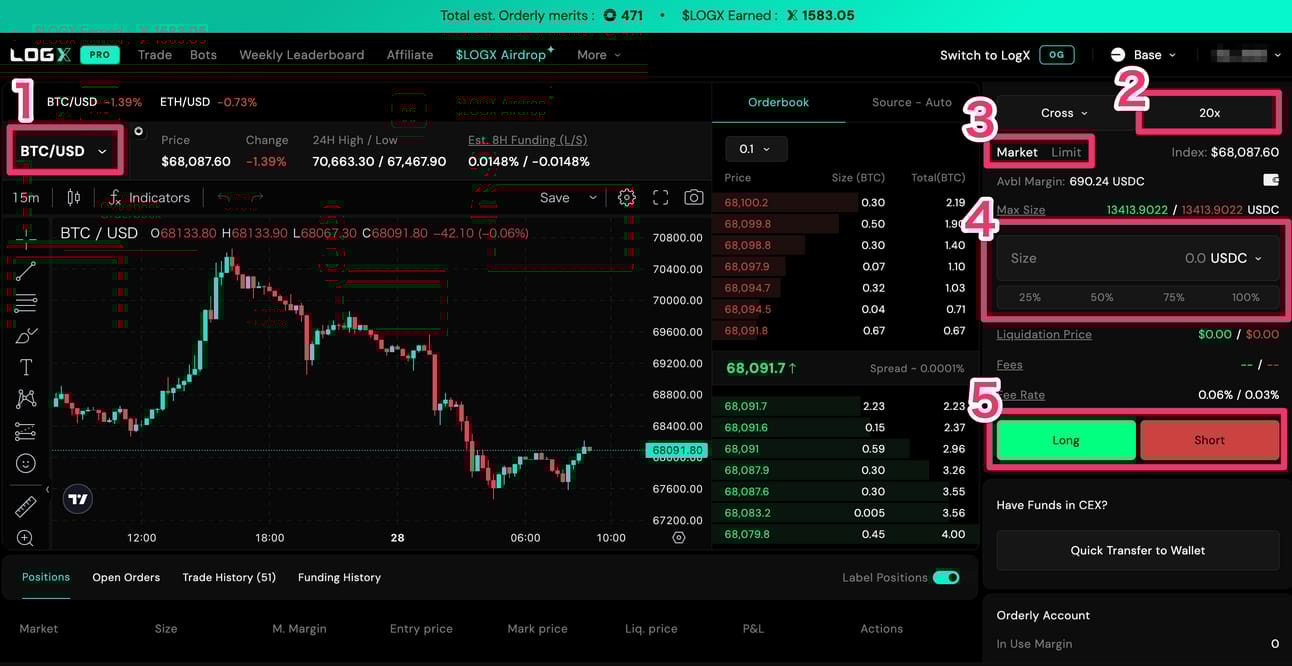The image size is (1292, 666).
Task: Expand the More menu
Action: click(x=599, y=55)
